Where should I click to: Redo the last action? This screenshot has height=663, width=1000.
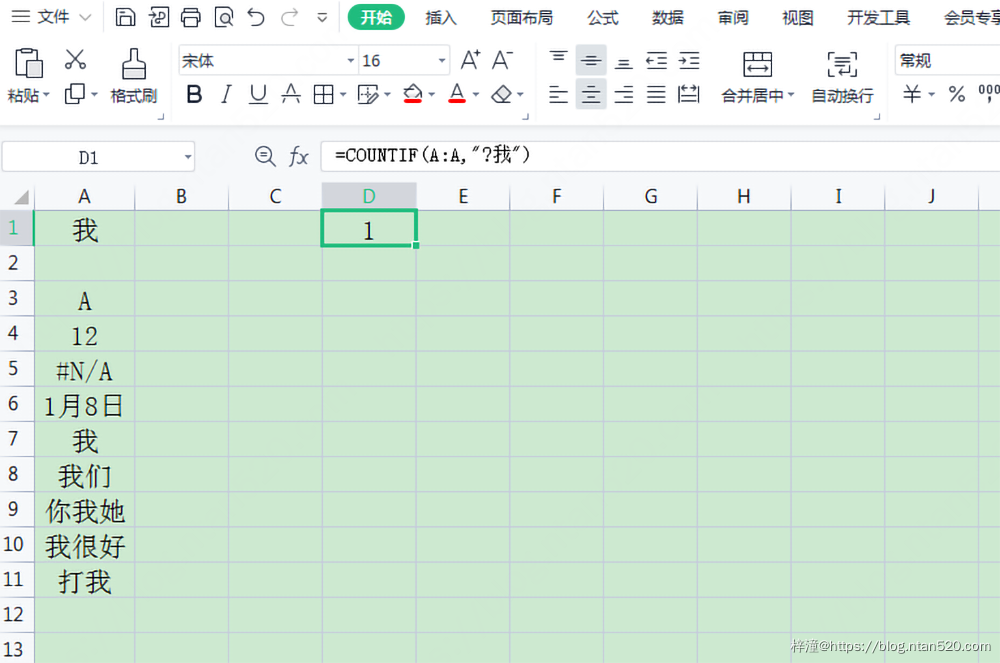click(290, 17)
